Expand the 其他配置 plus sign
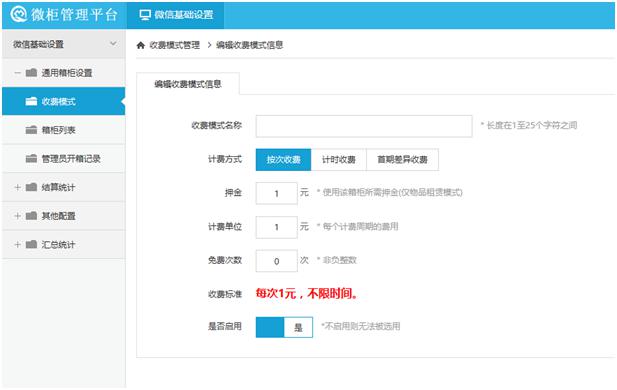617x390 pixels. pyautogui.click(x=17, y=216)
